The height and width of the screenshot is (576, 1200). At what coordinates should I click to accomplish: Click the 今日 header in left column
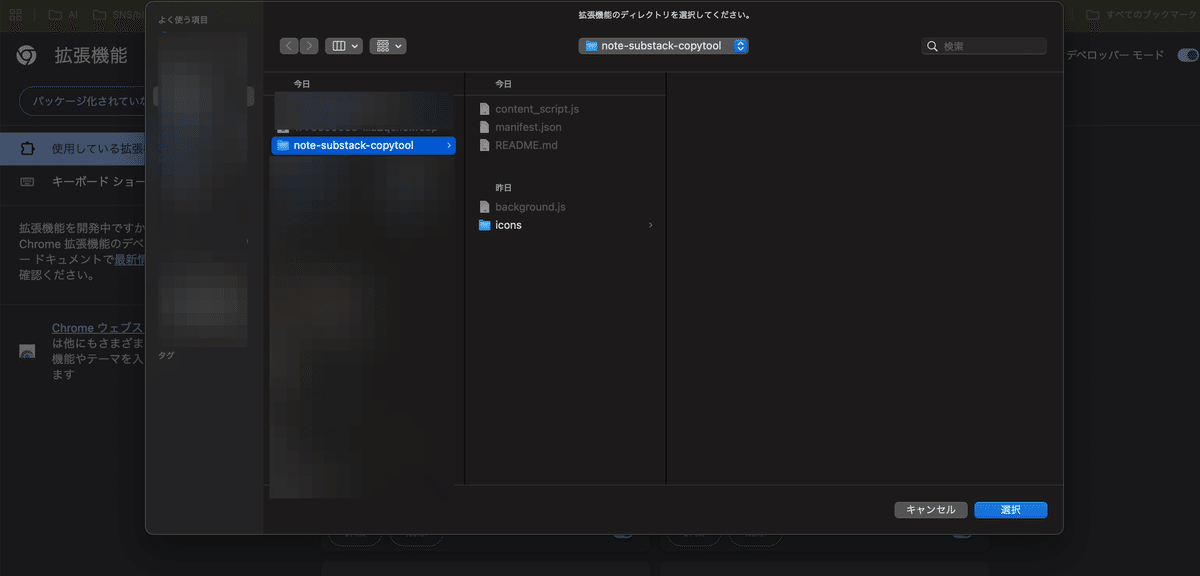coord(302,84)
